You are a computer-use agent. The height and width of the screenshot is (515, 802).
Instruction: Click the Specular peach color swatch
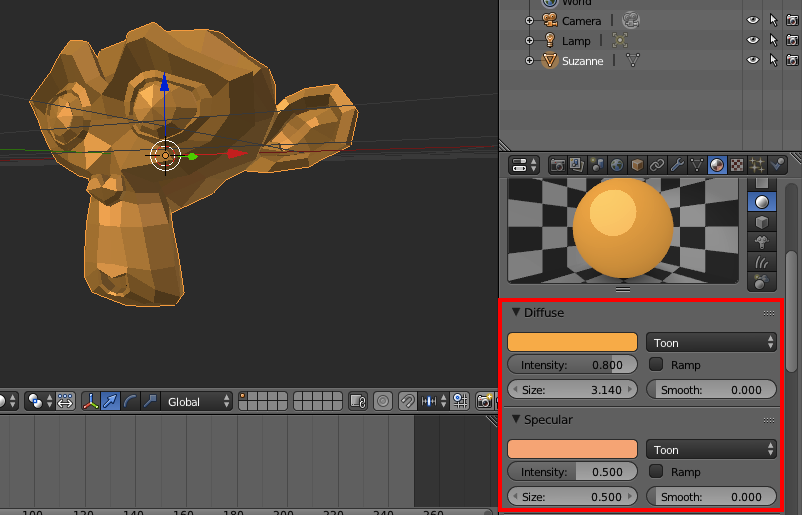[572, 449]
